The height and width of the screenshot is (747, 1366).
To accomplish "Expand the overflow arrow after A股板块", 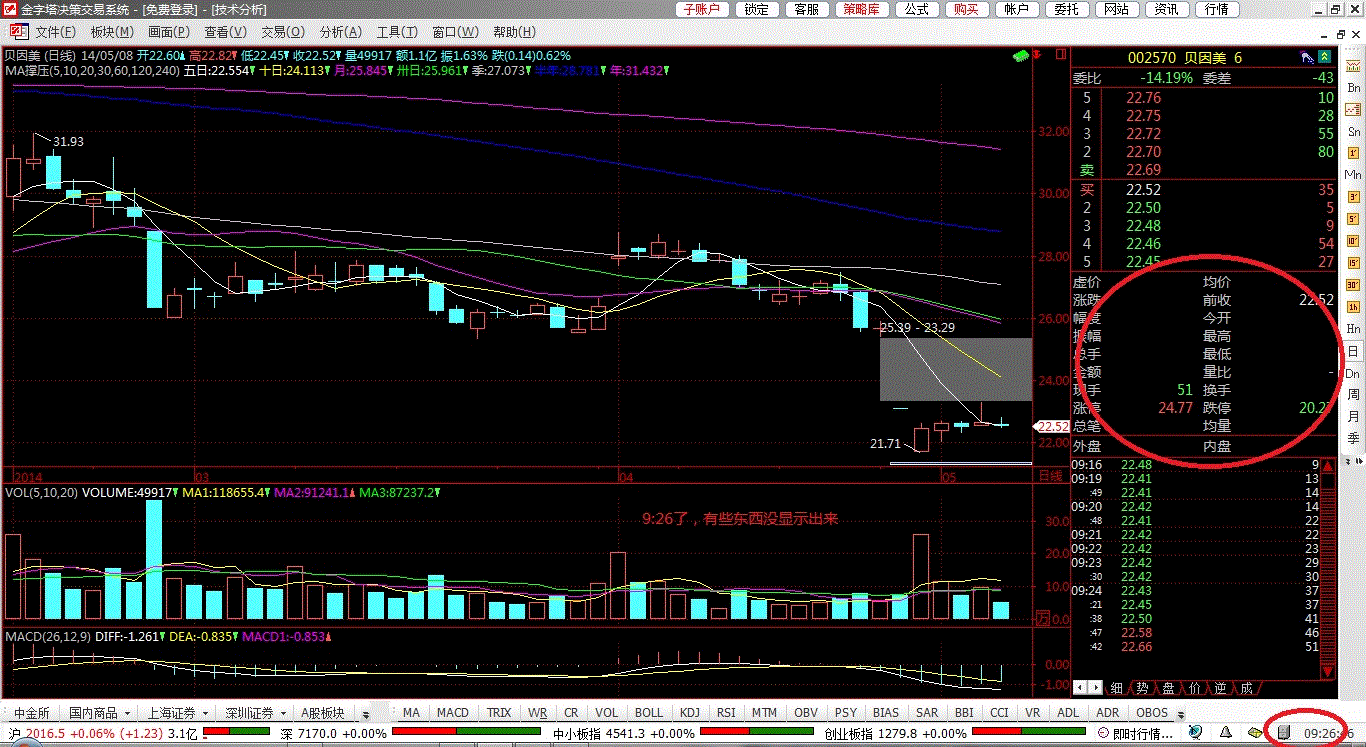I will (365, 714).
